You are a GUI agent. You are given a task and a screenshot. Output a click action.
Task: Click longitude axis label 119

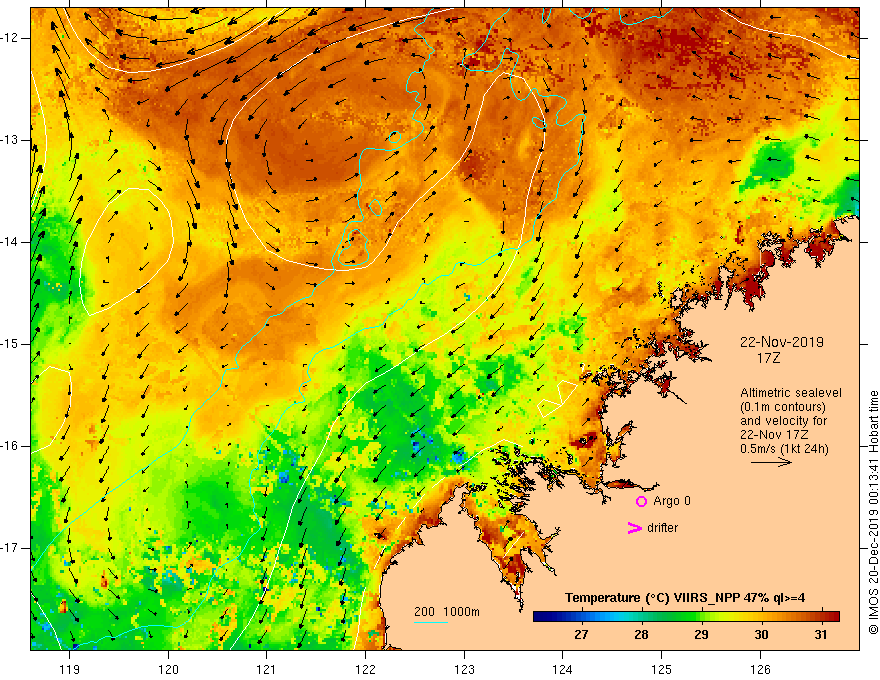click(70, 669)
